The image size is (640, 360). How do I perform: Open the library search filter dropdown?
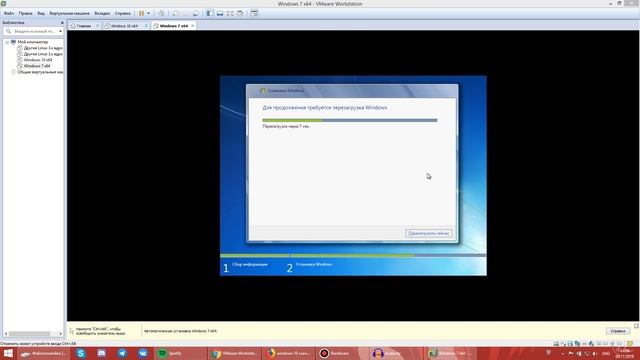[x=60, y=31]
